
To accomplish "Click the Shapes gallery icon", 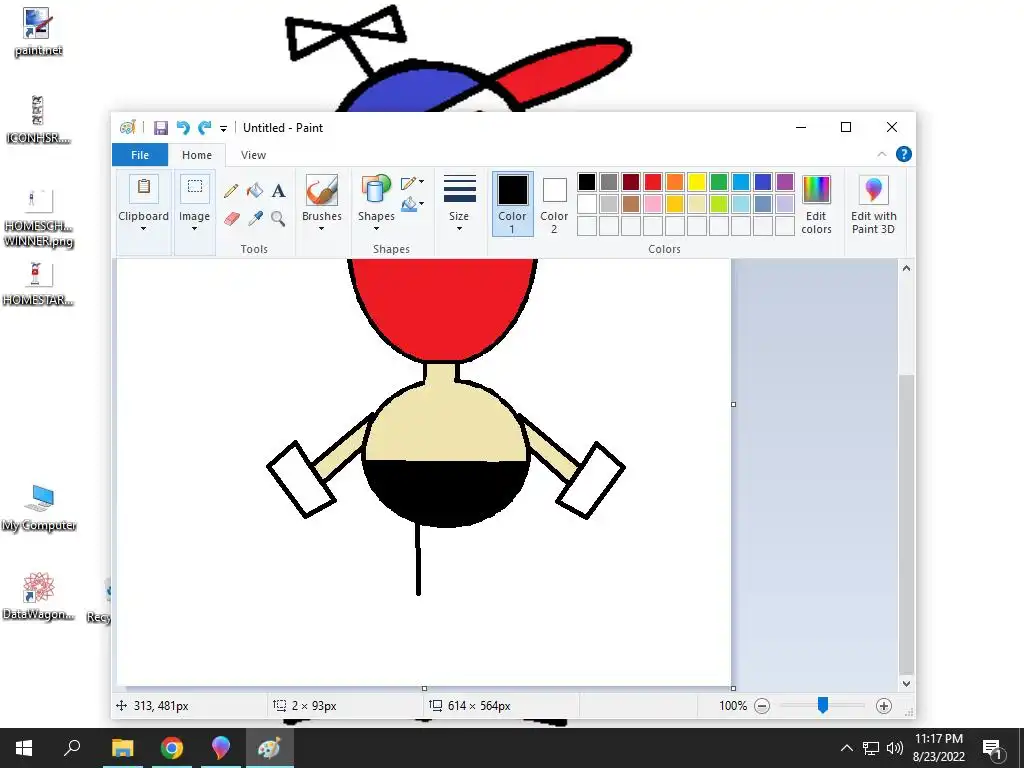I will click(x=376, y=189).
